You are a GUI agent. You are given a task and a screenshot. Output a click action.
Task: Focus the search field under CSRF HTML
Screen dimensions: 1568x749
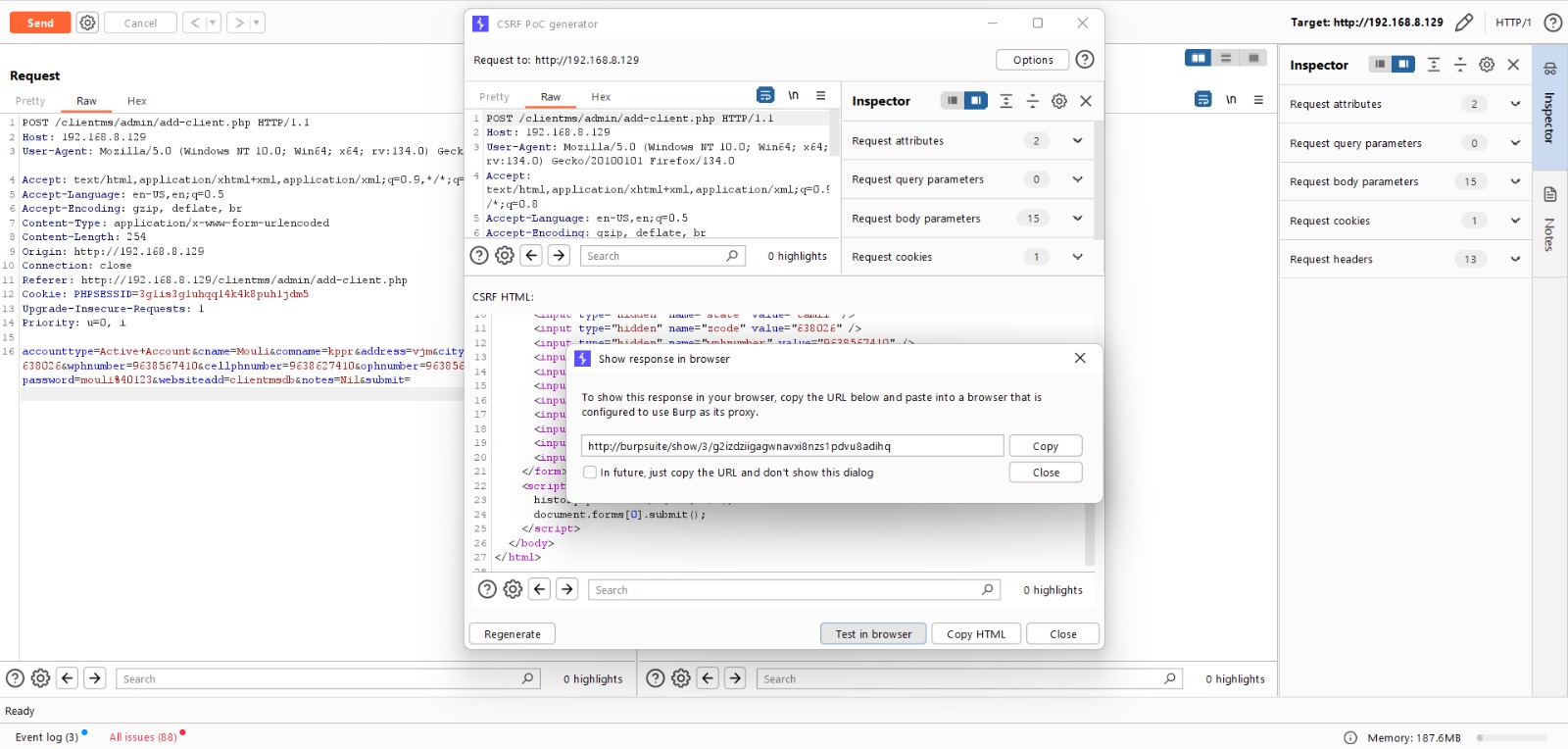(x=793, y=590)
